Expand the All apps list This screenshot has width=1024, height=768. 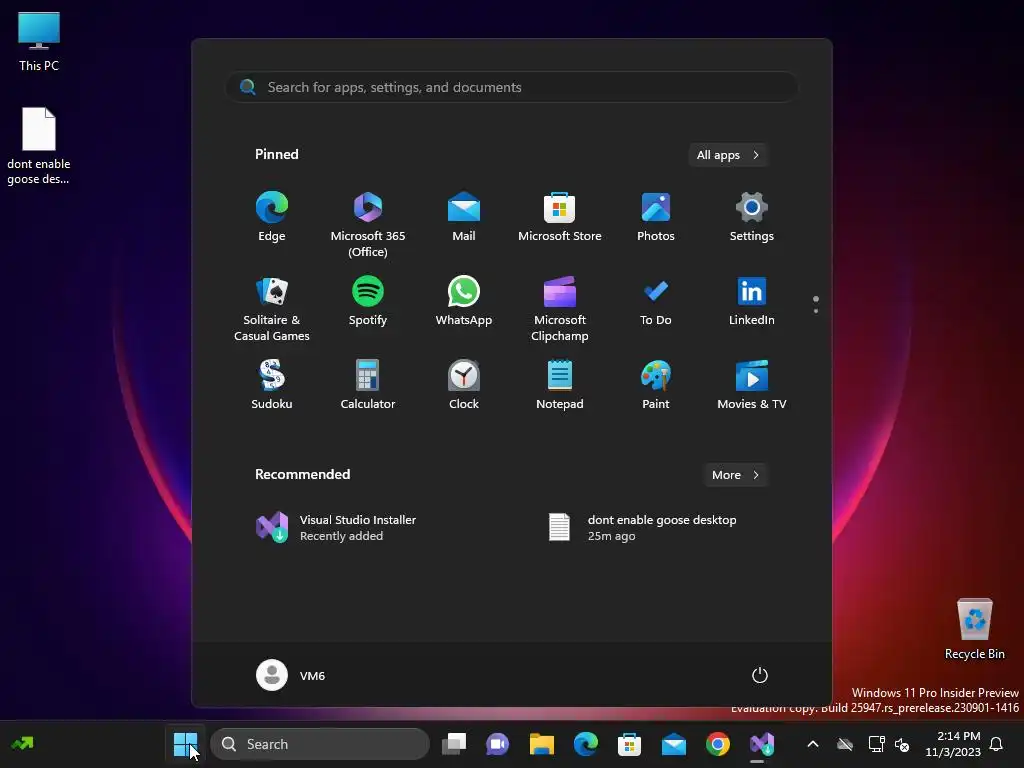point(728,155)
